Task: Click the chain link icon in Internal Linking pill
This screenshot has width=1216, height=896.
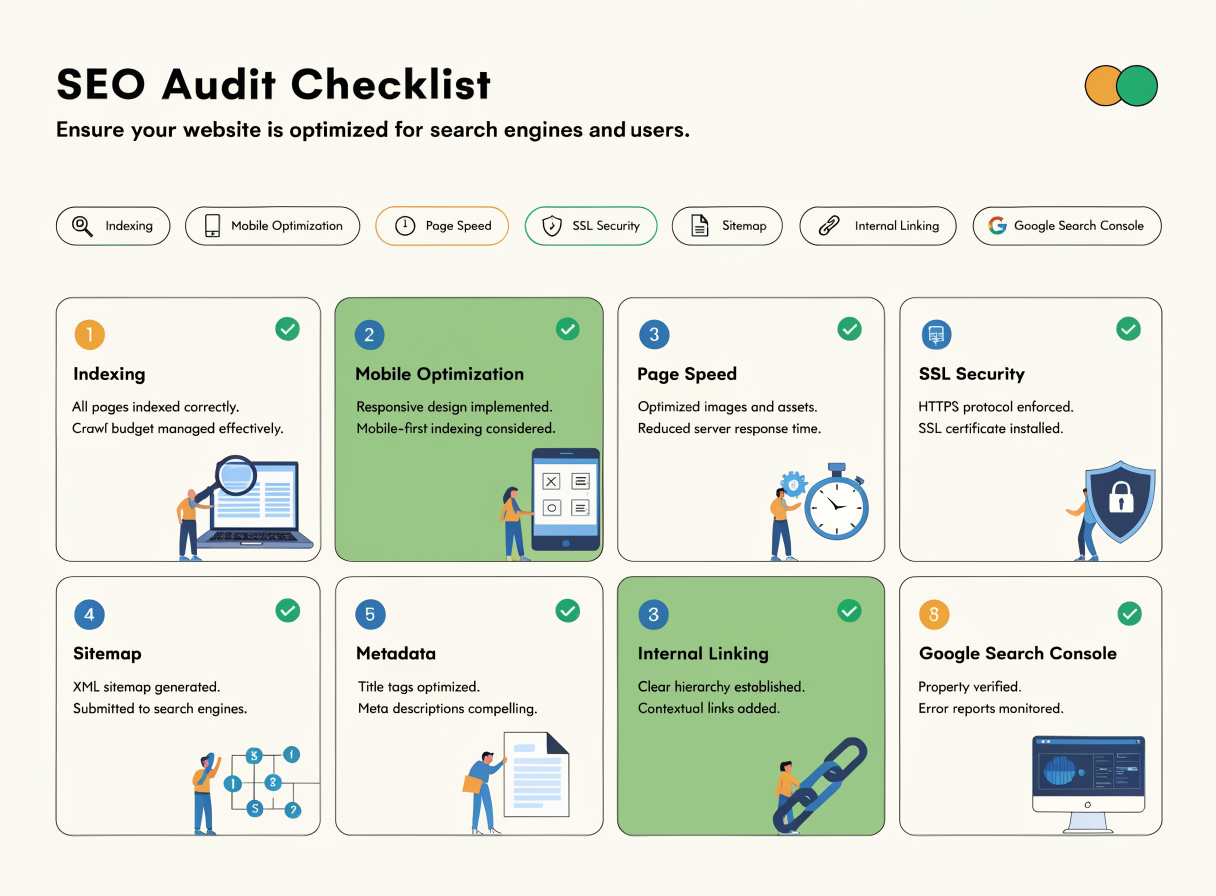Action: coord(828,226)
